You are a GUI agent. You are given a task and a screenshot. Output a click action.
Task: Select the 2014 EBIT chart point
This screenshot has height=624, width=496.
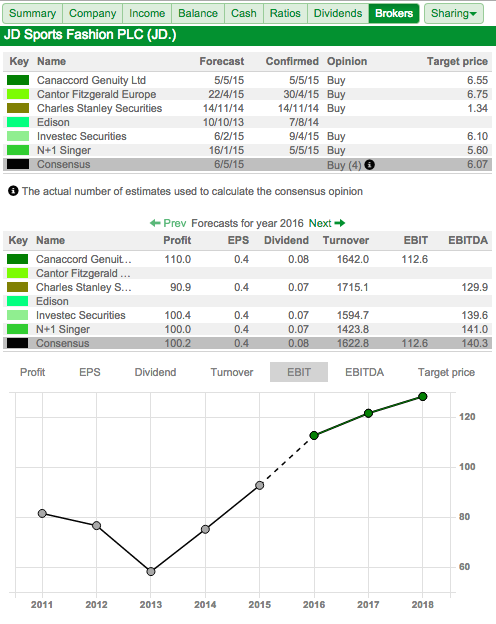pyautogui.click(x=205, y=529)
